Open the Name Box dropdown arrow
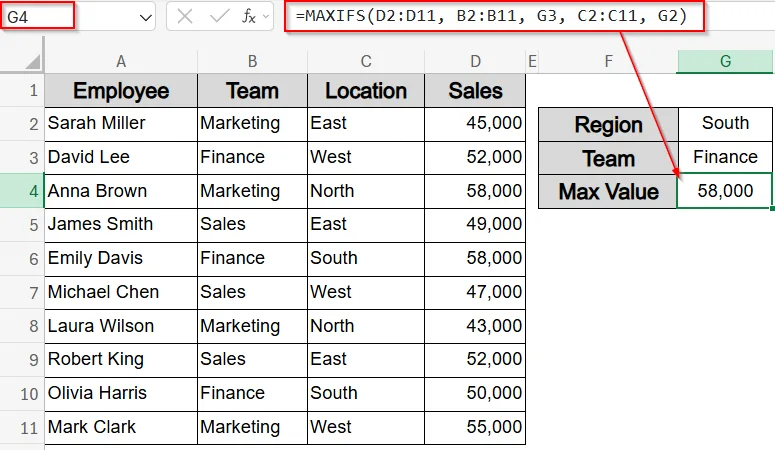Viewport: 775px width, 450px height. (145, 18)
